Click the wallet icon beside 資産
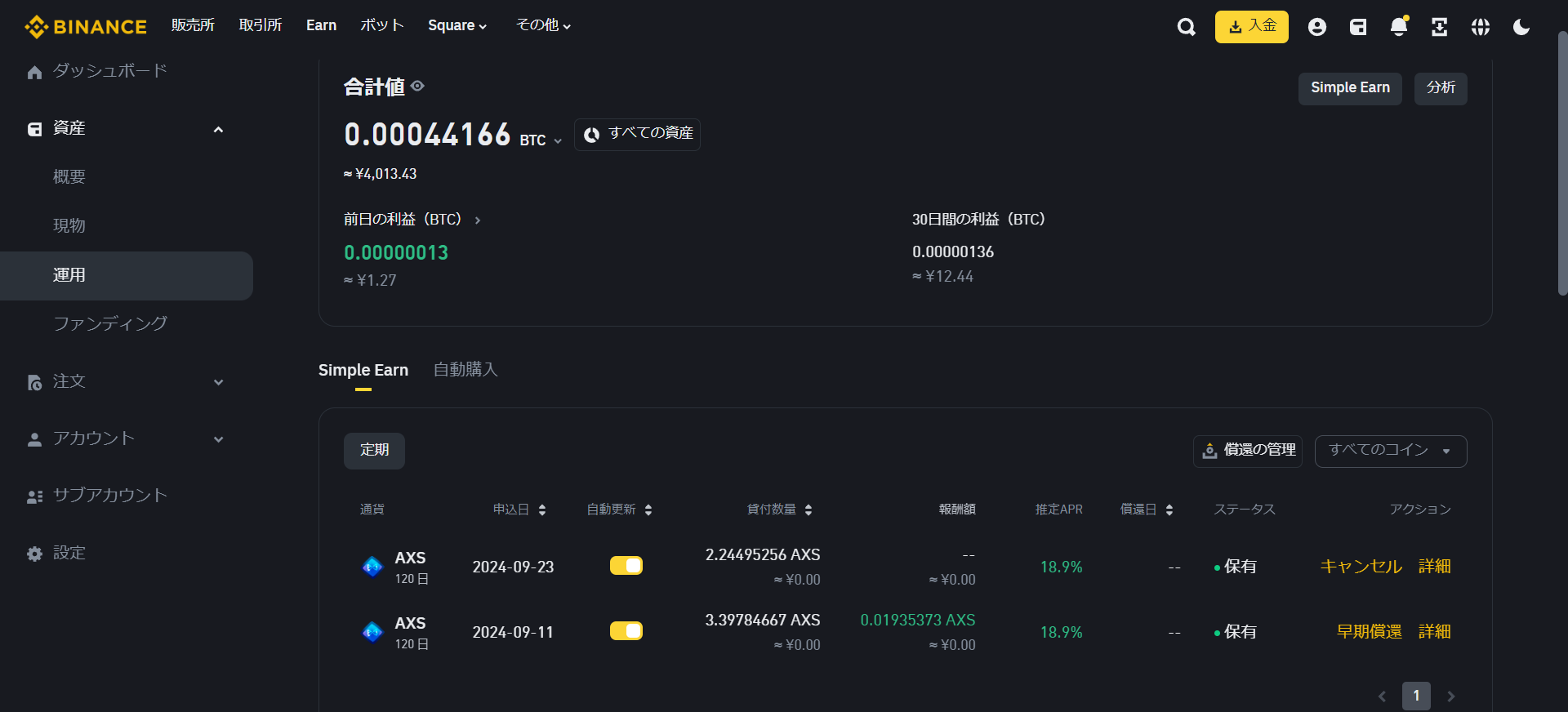 pos(34,129)
